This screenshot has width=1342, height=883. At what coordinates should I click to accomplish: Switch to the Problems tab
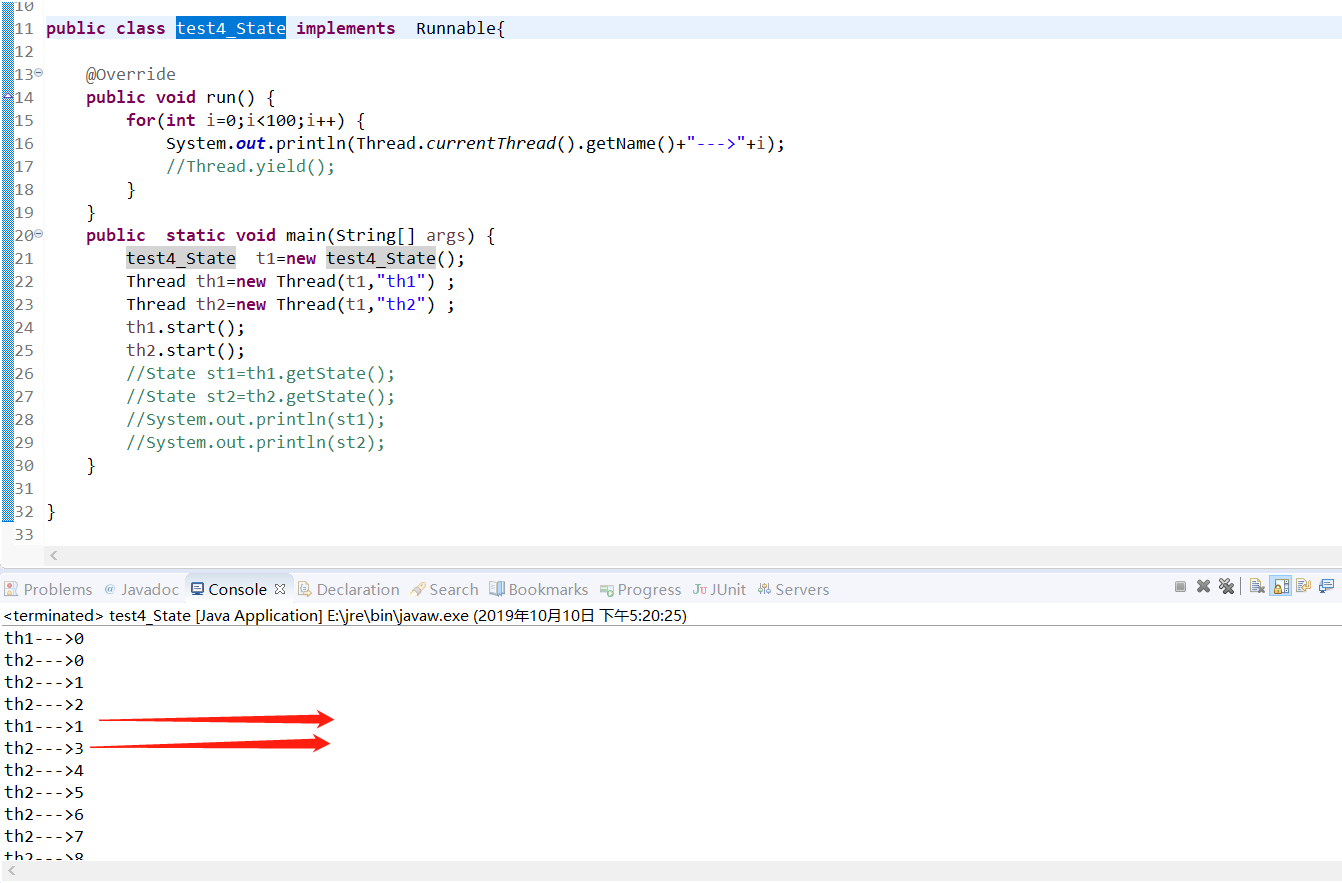(58, 589)
